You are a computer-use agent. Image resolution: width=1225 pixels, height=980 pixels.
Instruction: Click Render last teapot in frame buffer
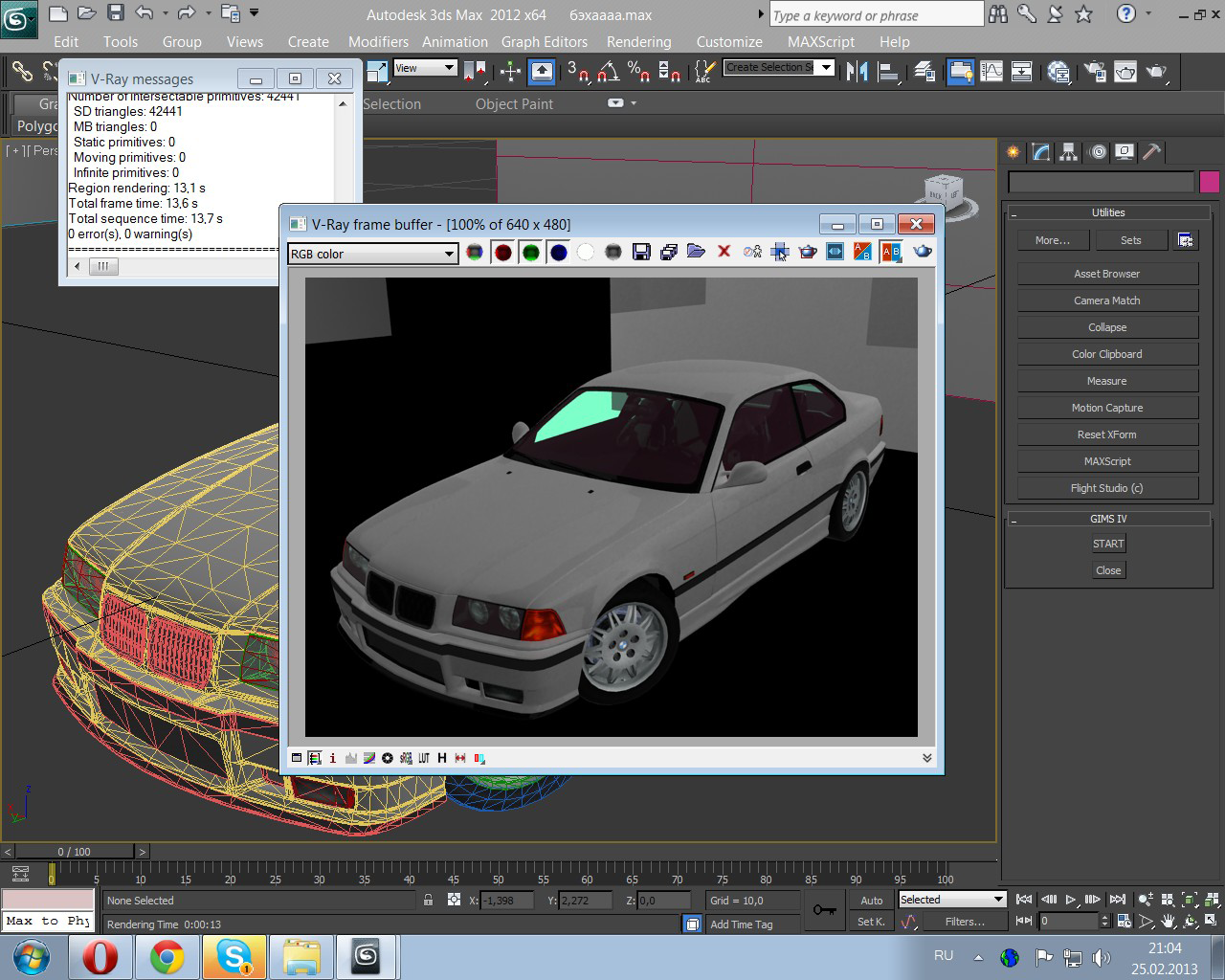coord(922,252)
